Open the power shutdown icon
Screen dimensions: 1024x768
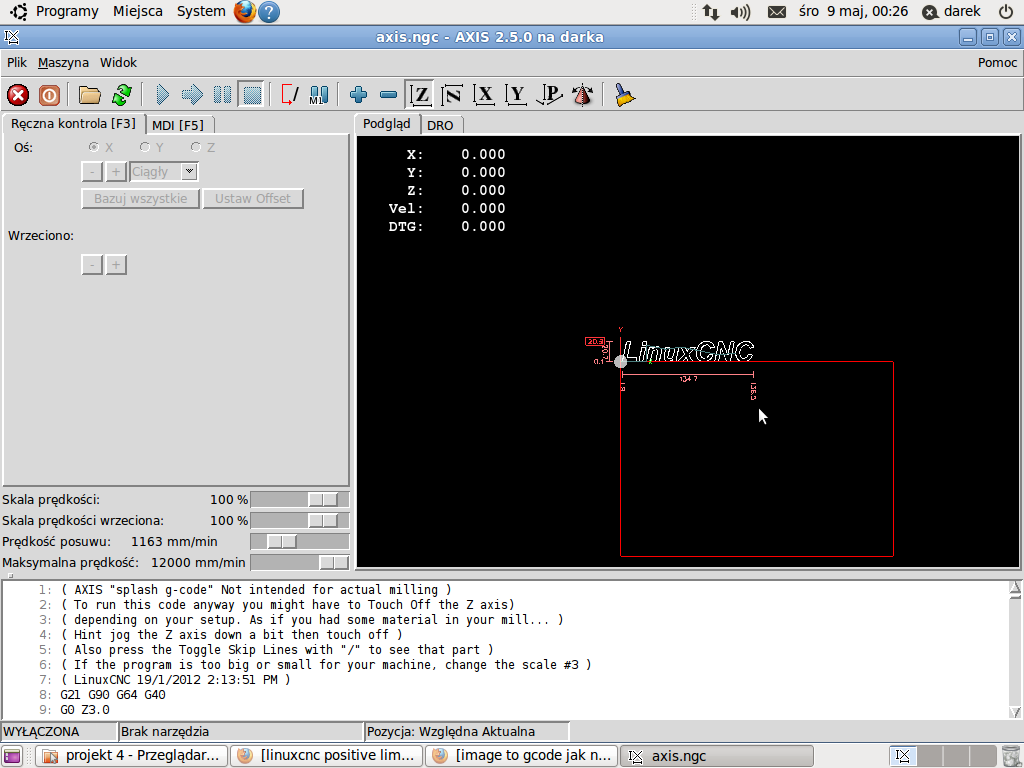coord(1006,11)
